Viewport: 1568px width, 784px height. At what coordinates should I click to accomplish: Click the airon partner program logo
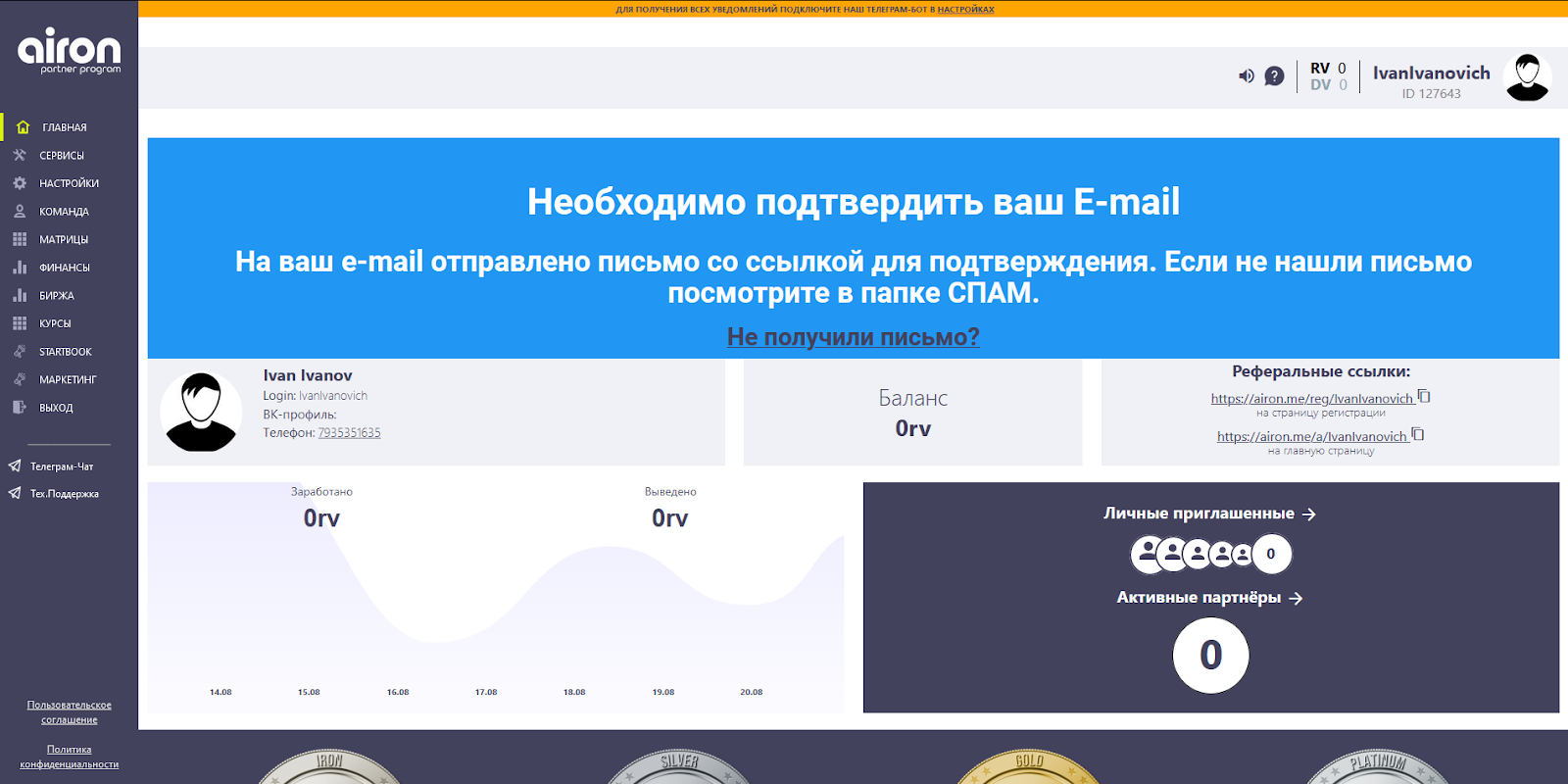tap(69, 51)
